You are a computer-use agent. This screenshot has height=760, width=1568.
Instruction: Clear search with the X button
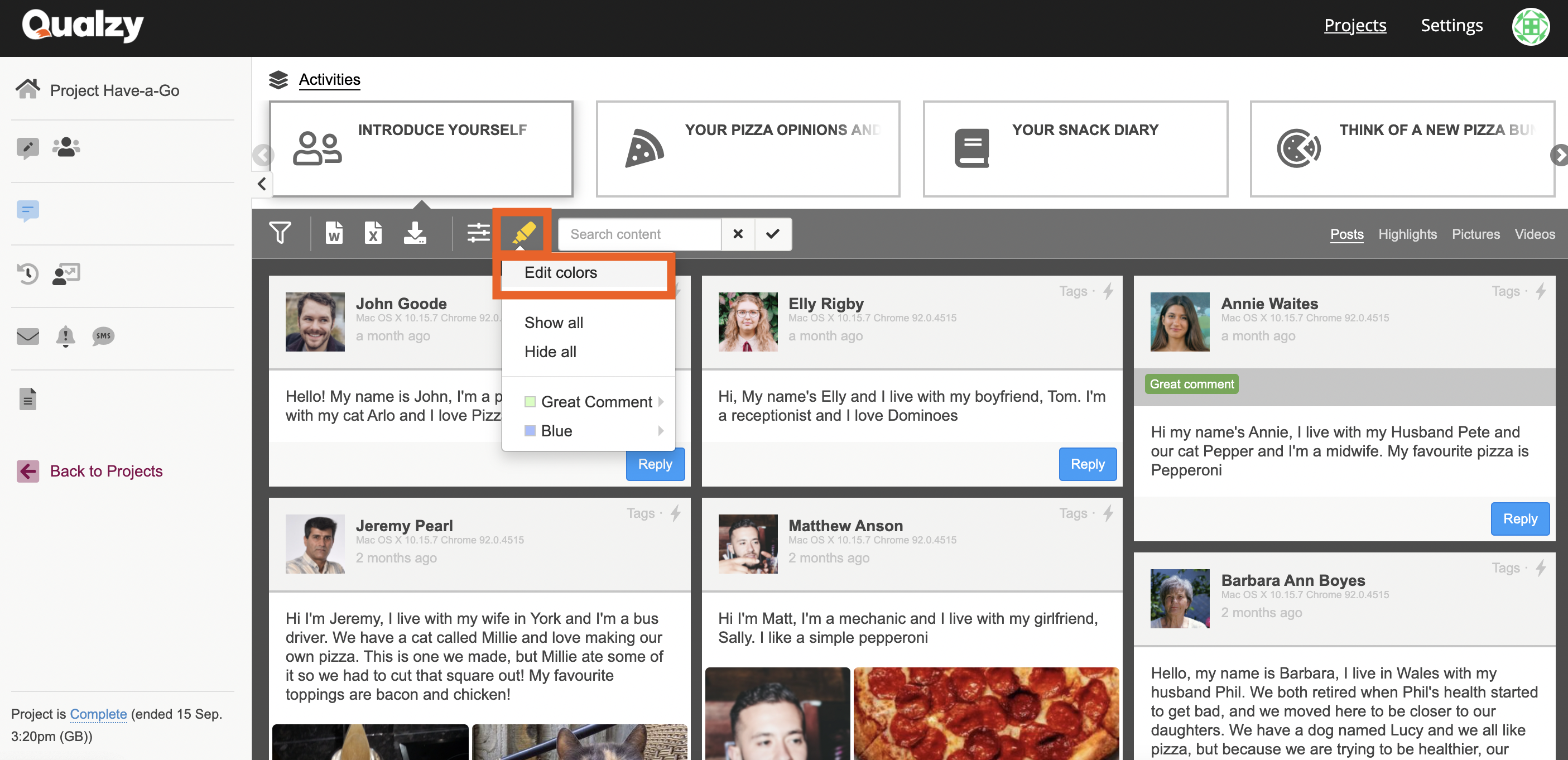[x=738, y=234]
